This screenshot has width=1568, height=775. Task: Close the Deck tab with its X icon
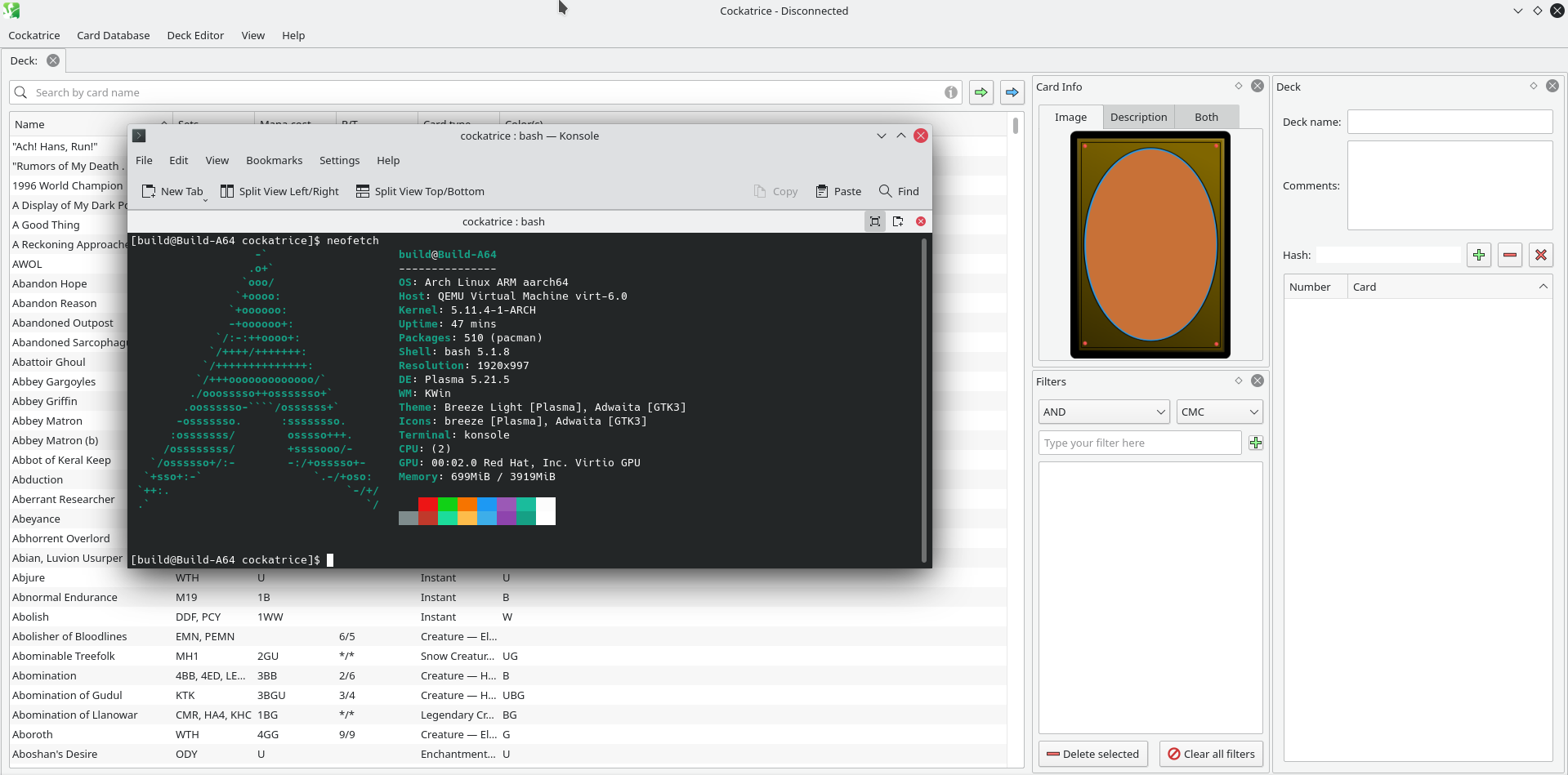53,60
